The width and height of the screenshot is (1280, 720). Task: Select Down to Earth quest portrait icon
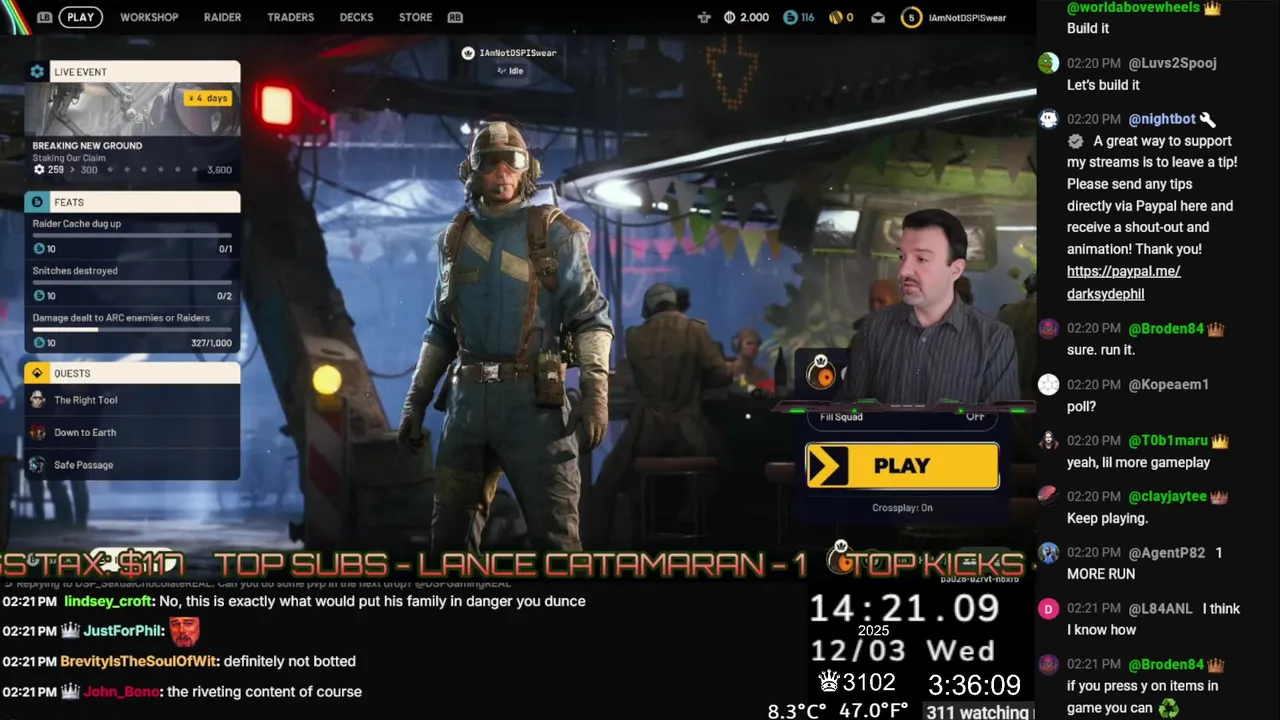coord(37,432)
